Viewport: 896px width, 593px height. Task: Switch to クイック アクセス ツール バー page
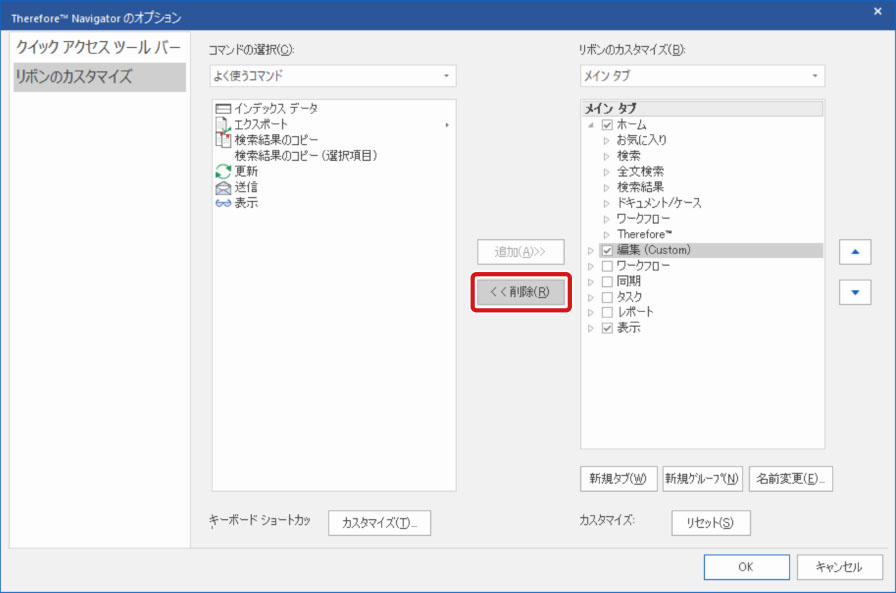(99, 48)
